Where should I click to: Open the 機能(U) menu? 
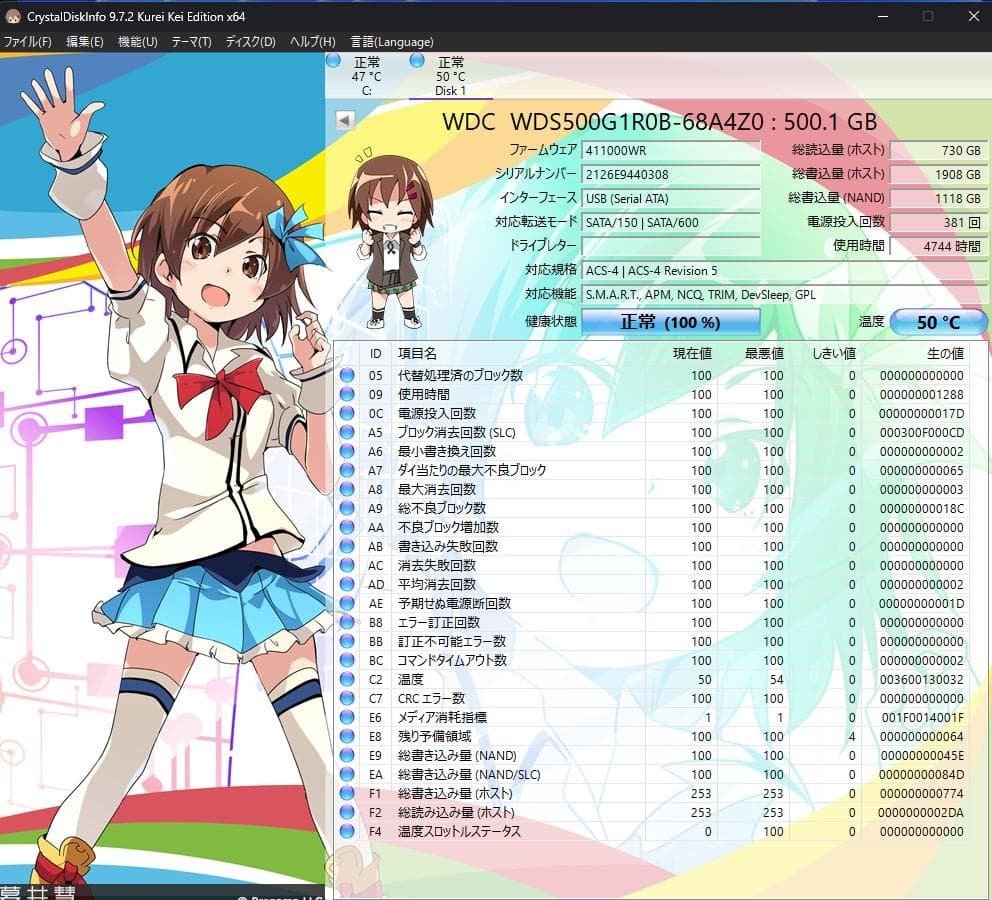pos(137,42)
